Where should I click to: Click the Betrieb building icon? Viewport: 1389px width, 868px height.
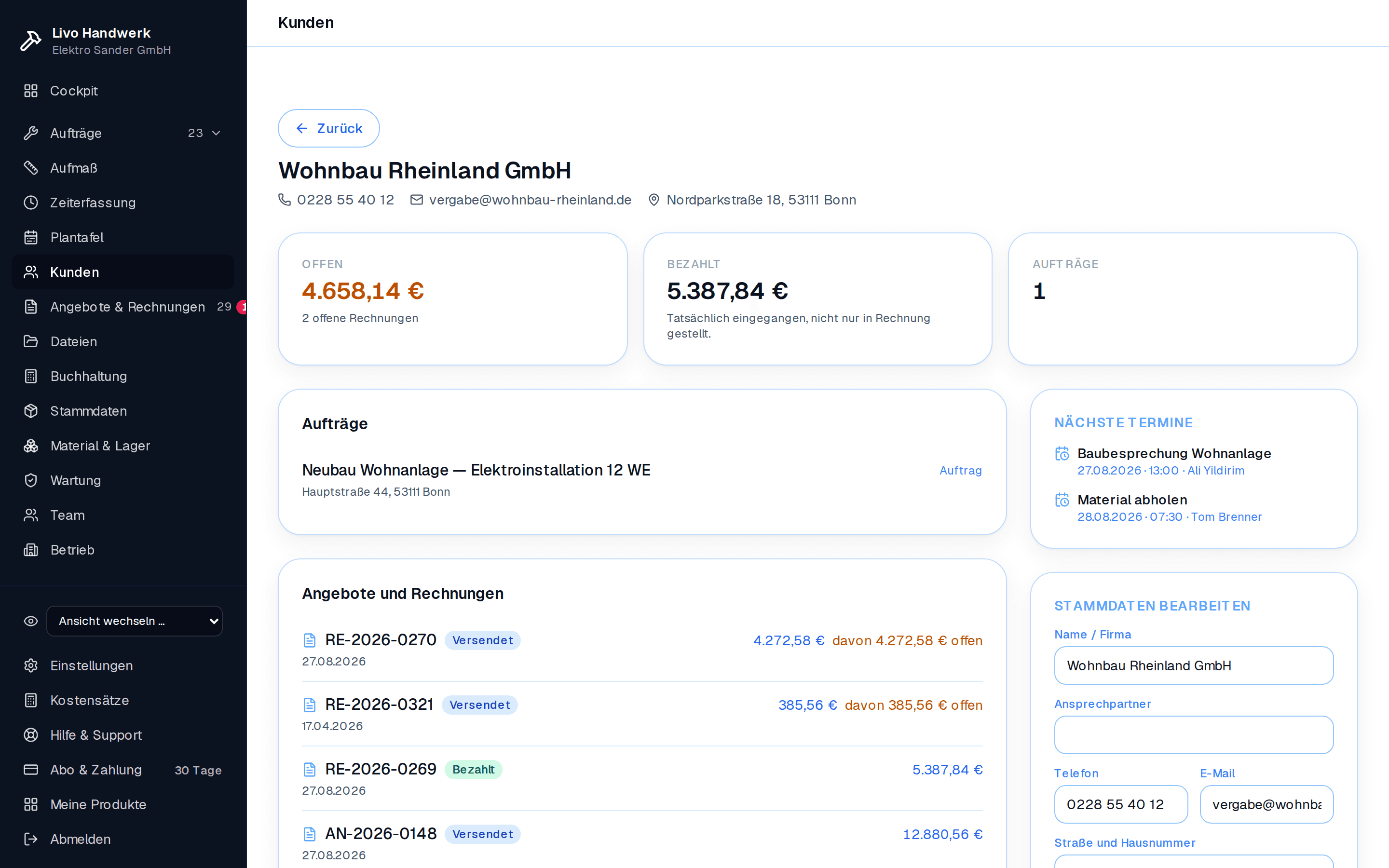[31, 550]
